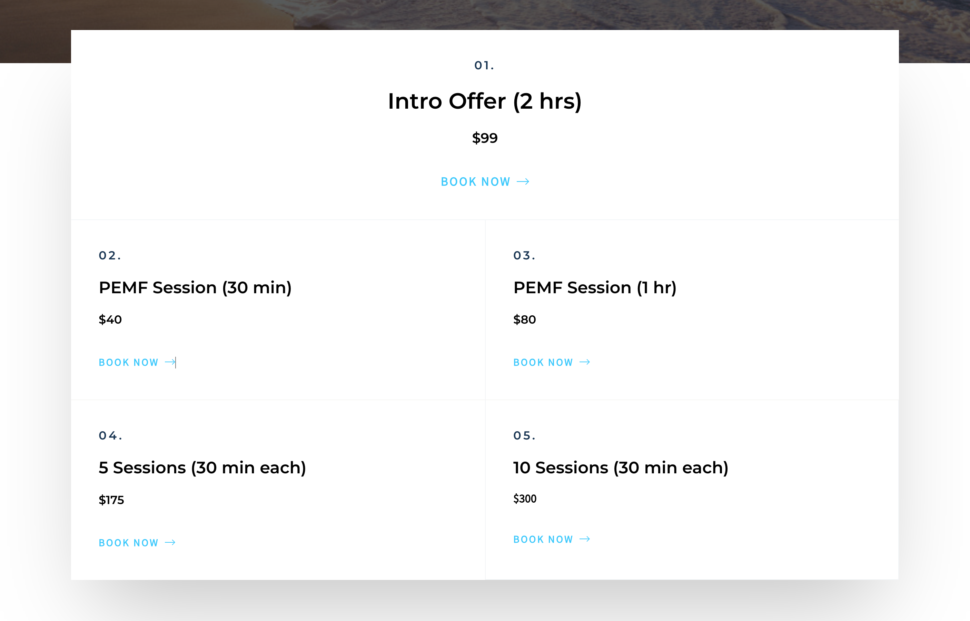The height and width of the screenshot is (621, 970).
Task: Click the $99 price text
Action: click(x=484, y=138)
